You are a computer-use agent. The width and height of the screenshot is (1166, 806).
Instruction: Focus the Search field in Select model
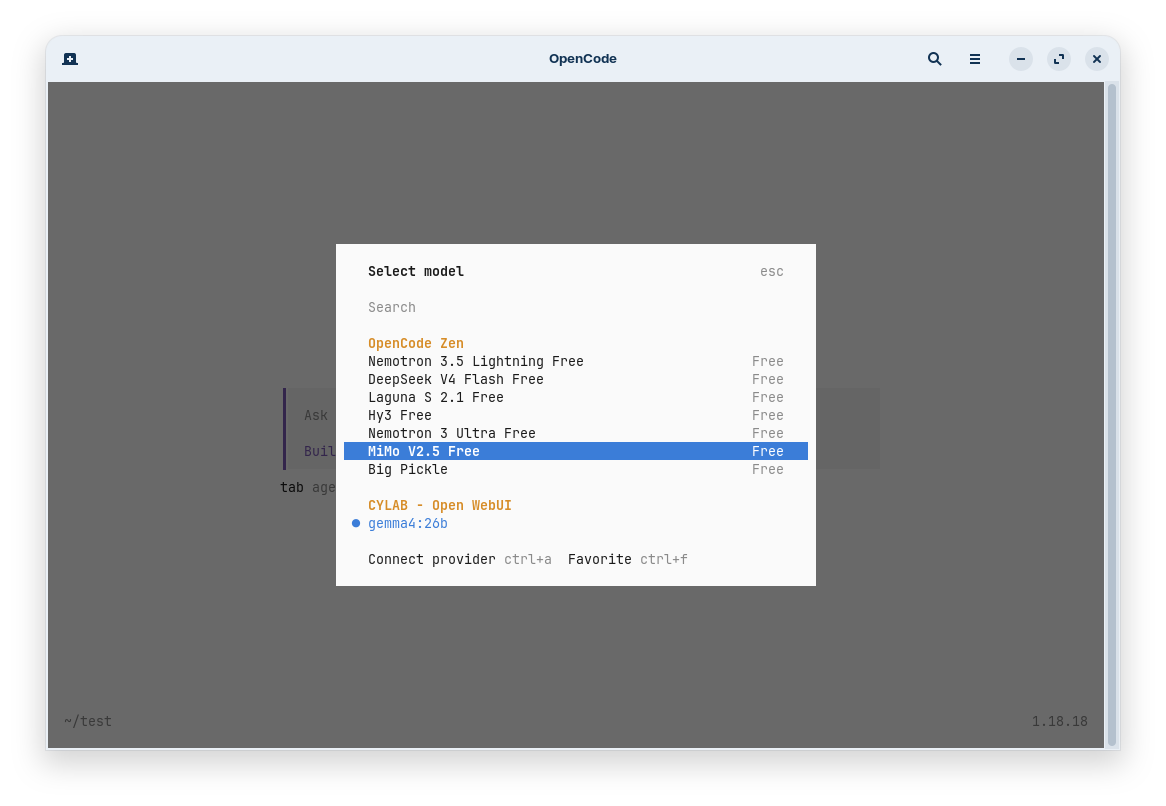(576, 307)
